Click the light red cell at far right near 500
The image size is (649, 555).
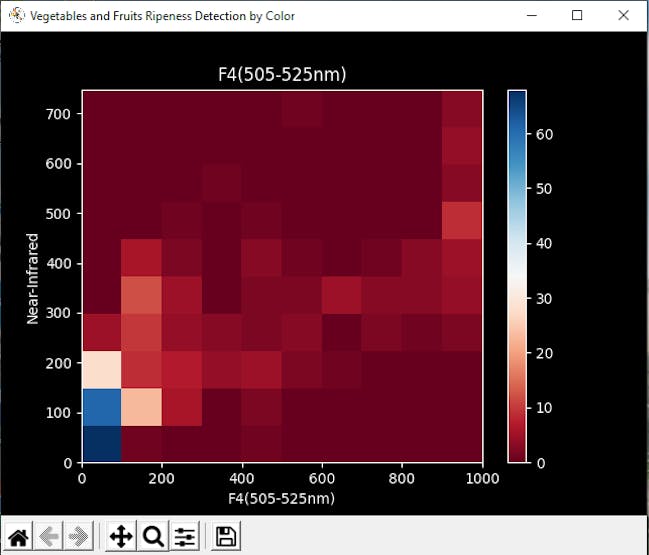462,221
